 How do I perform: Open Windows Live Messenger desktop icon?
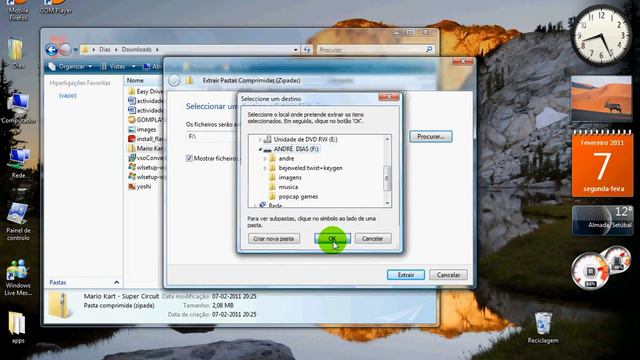pyautogui.click(x=18, y=278)
